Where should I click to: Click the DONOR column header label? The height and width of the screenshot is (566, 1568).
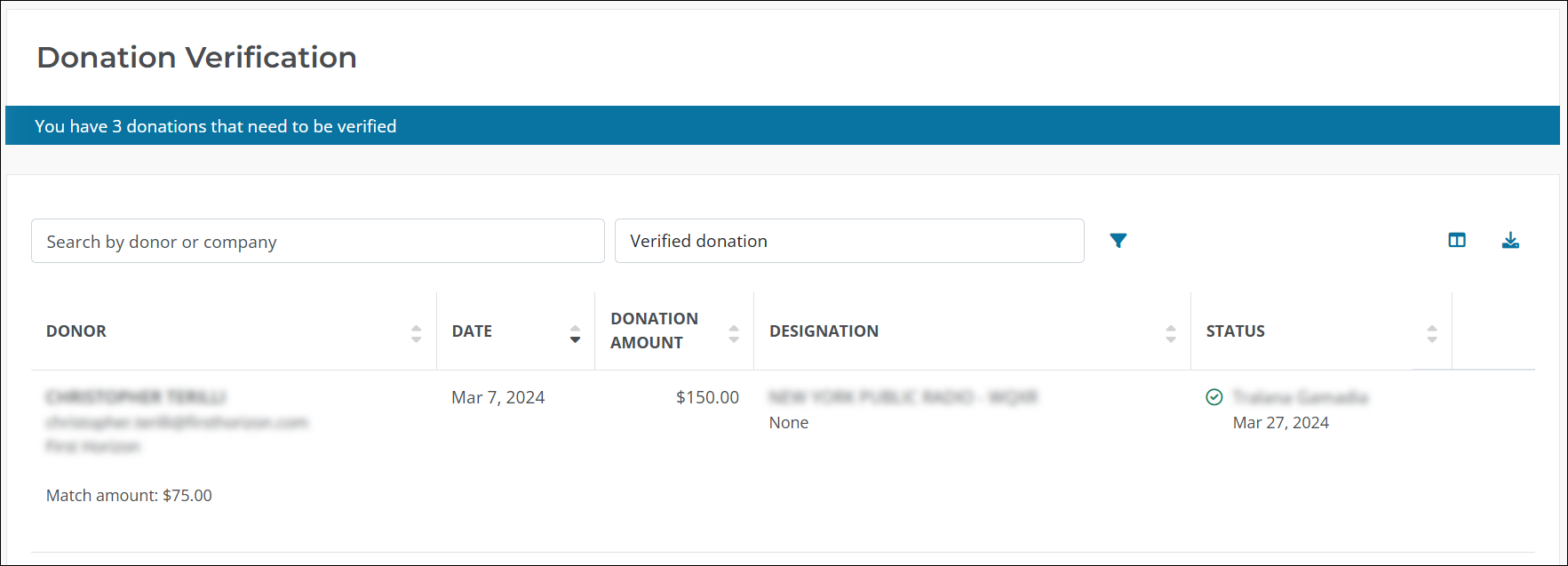(76, 331)
